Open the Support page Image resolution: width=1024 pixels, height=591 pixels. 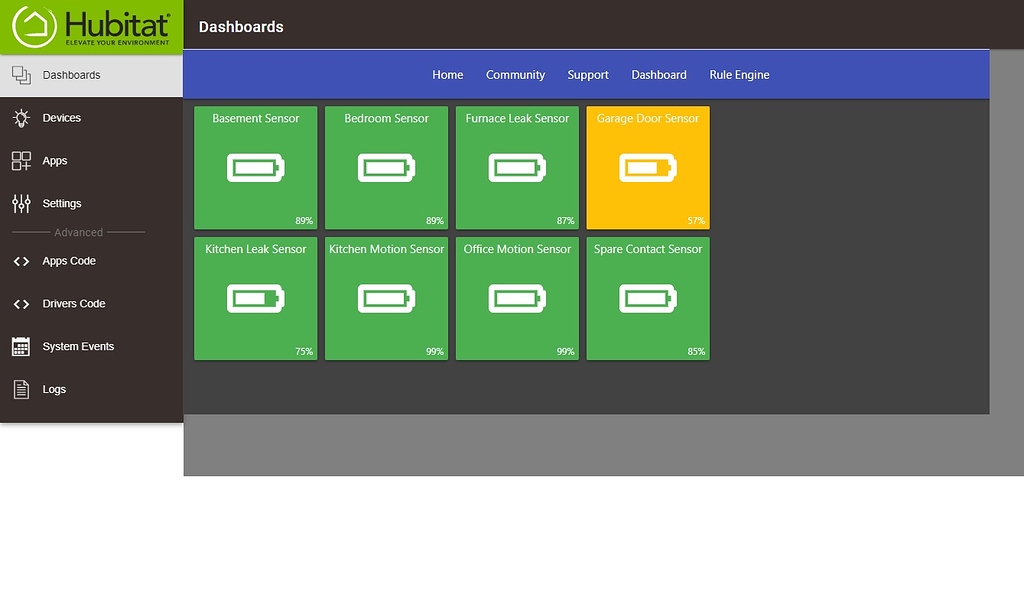587,74
